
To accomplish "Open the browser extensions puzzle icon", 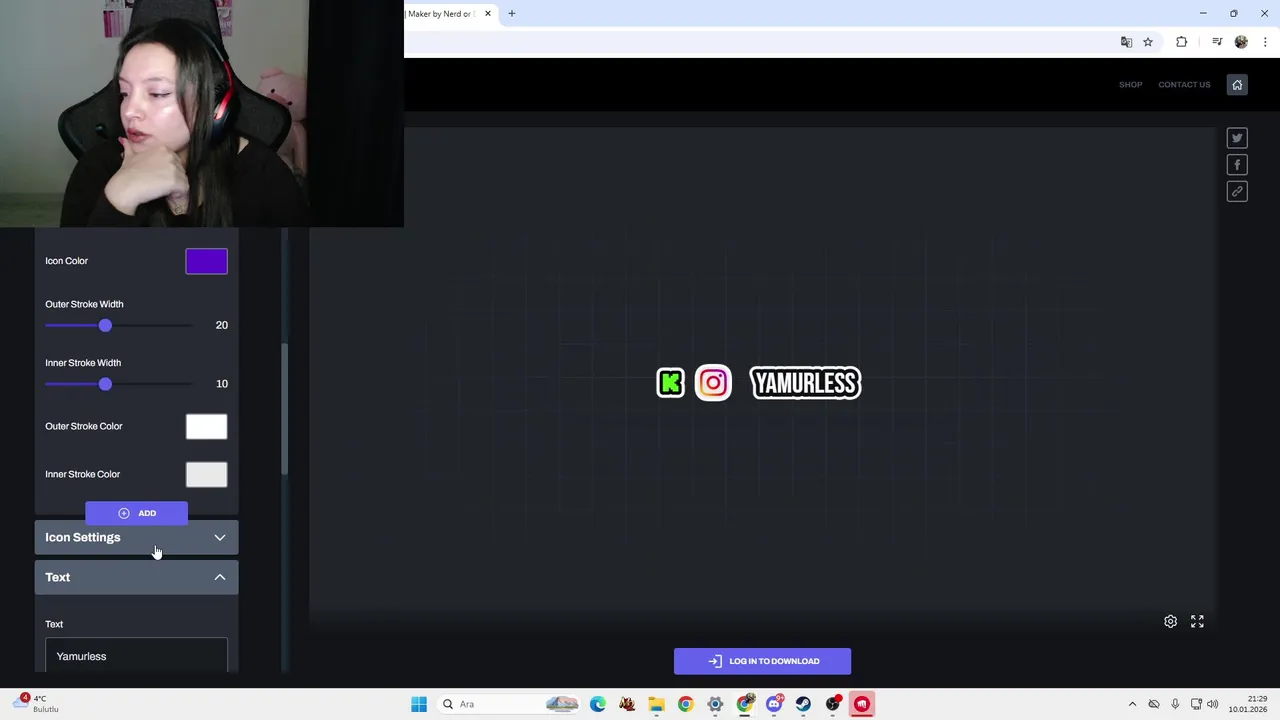I will coord(1181,42).
